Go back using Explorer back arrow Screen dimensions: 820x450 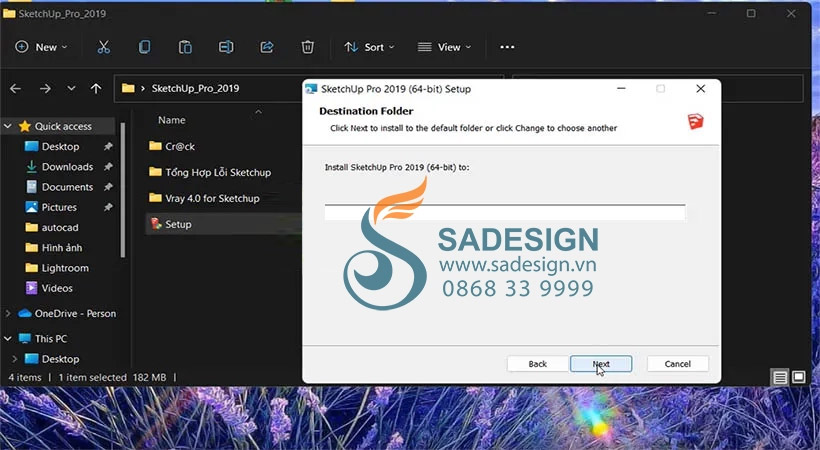[x=16, y=88]
